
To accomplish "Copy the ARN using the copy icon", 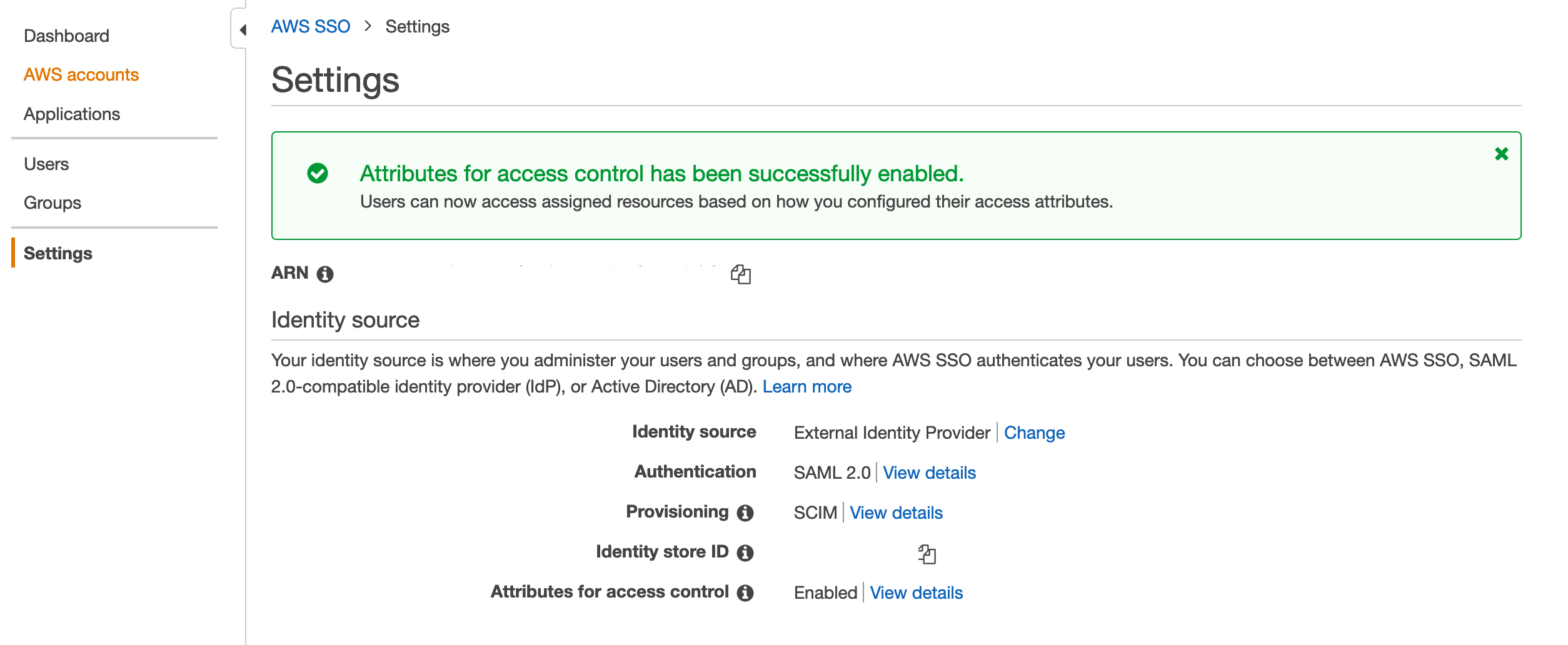I will [741, 274].
